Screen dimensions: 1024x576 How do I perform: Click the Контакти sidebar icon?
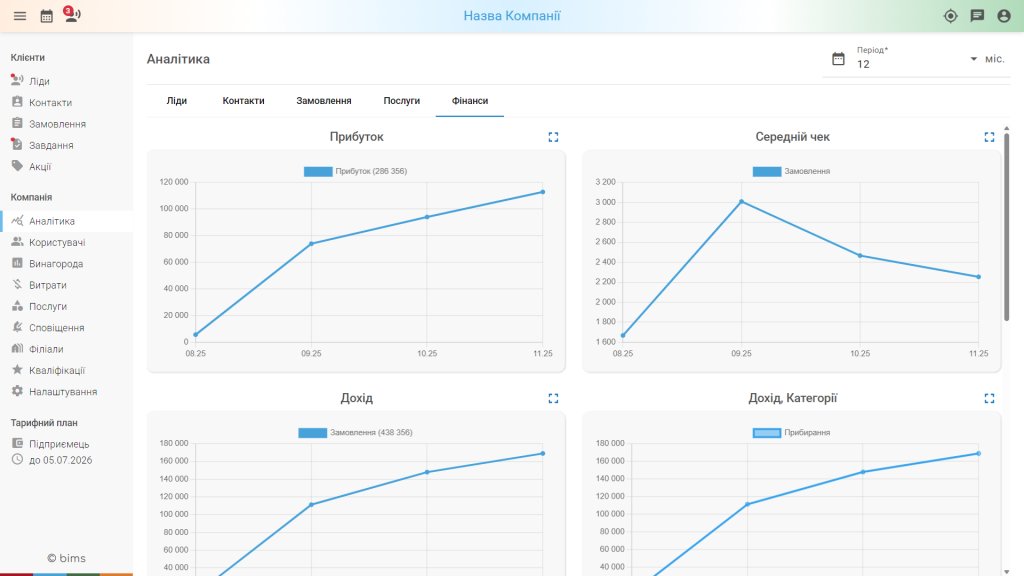tap(17, 102)
